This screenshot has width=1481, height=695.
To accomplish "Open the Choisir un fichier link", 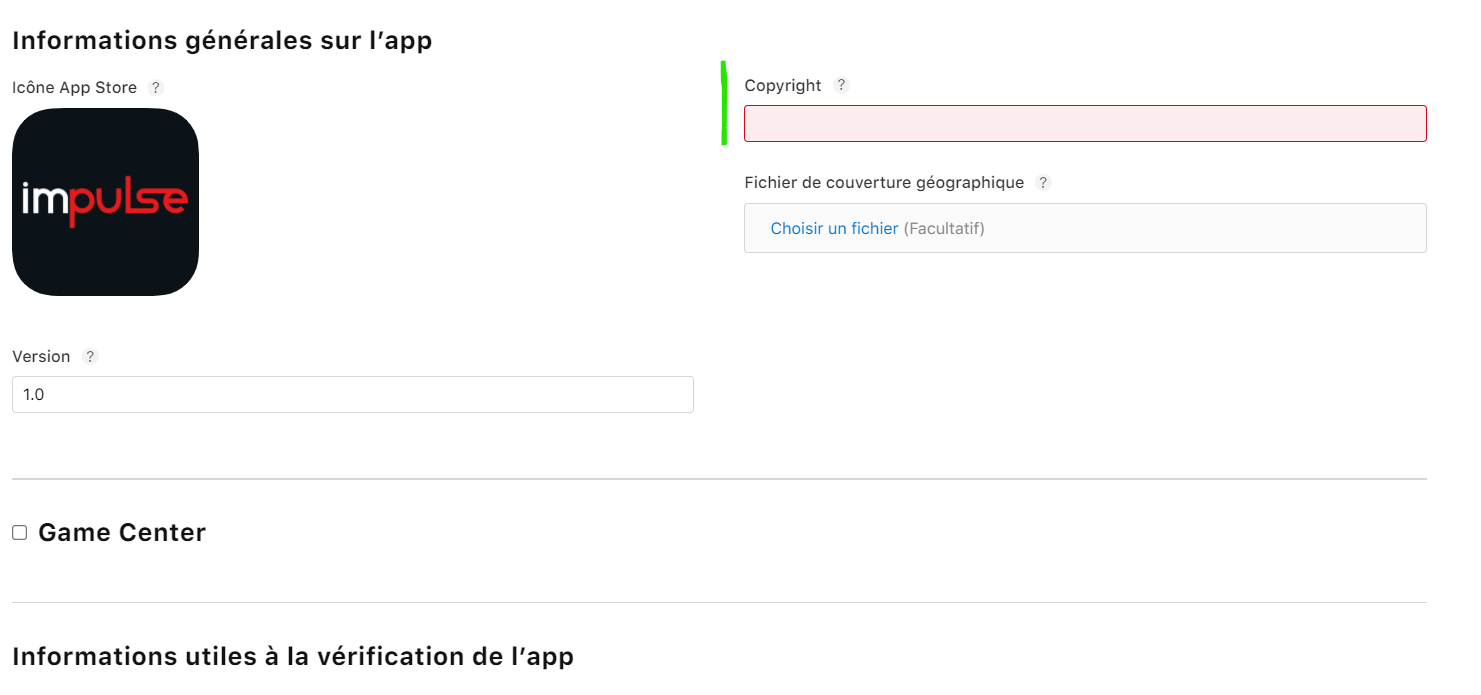I will tap(834, 229).
